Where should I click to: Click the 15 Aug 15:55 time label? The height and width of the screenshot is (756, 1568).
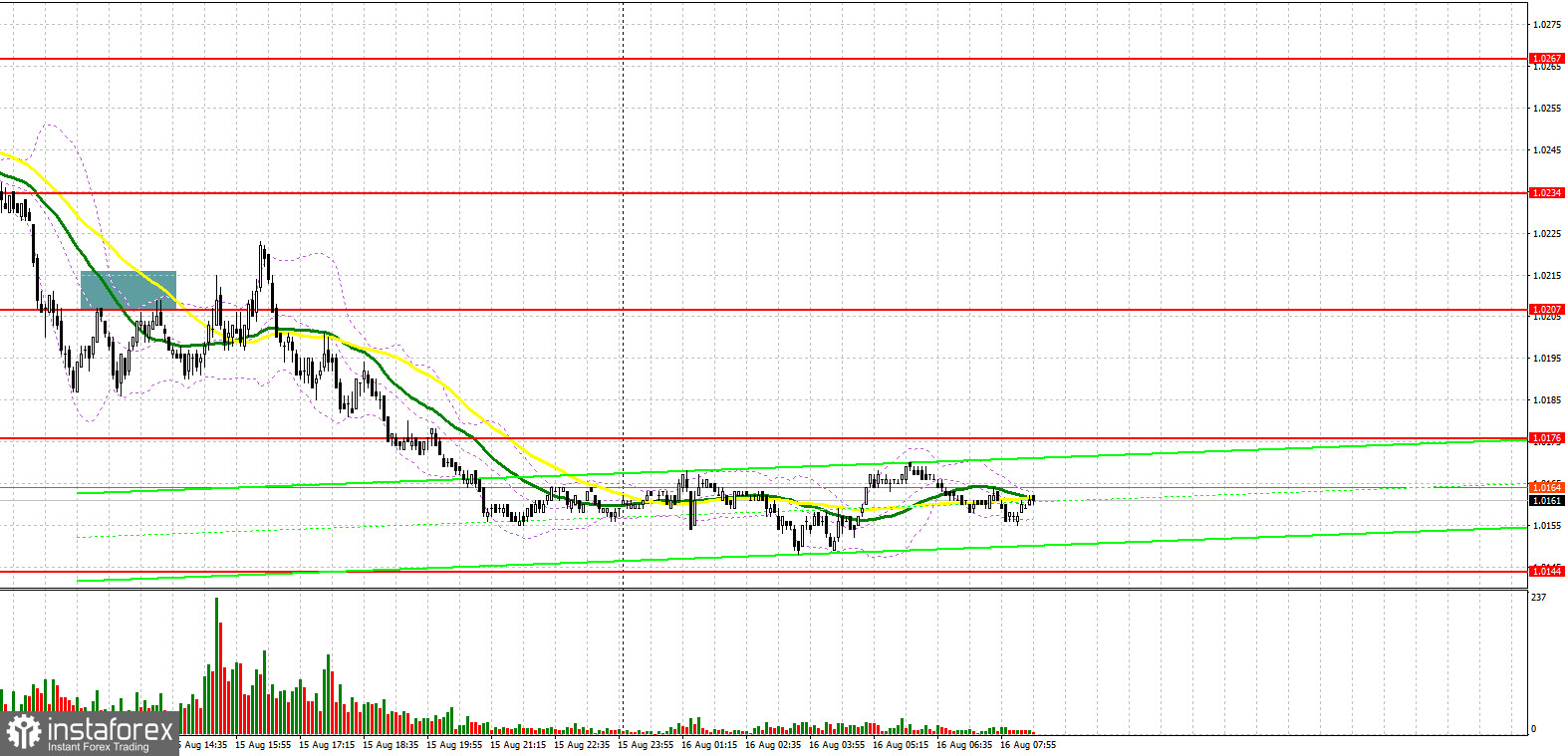tap(263, 745)
